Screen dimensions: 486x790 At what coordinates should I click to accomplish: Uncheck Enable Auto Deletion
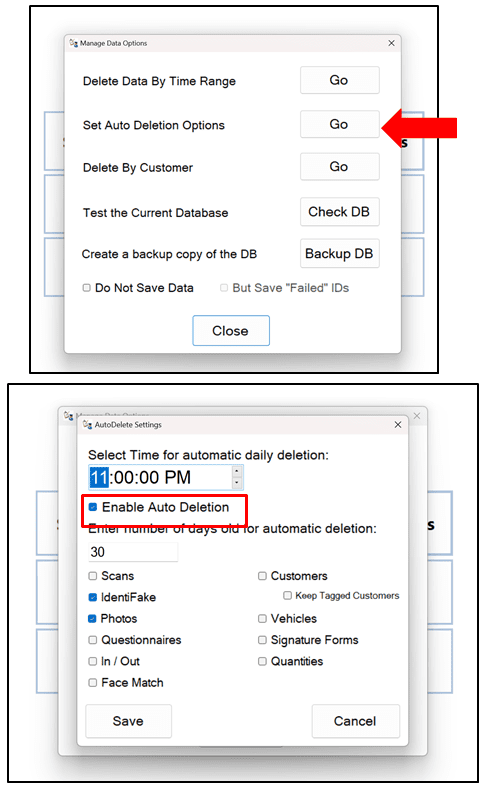click(x=93, y=507)
